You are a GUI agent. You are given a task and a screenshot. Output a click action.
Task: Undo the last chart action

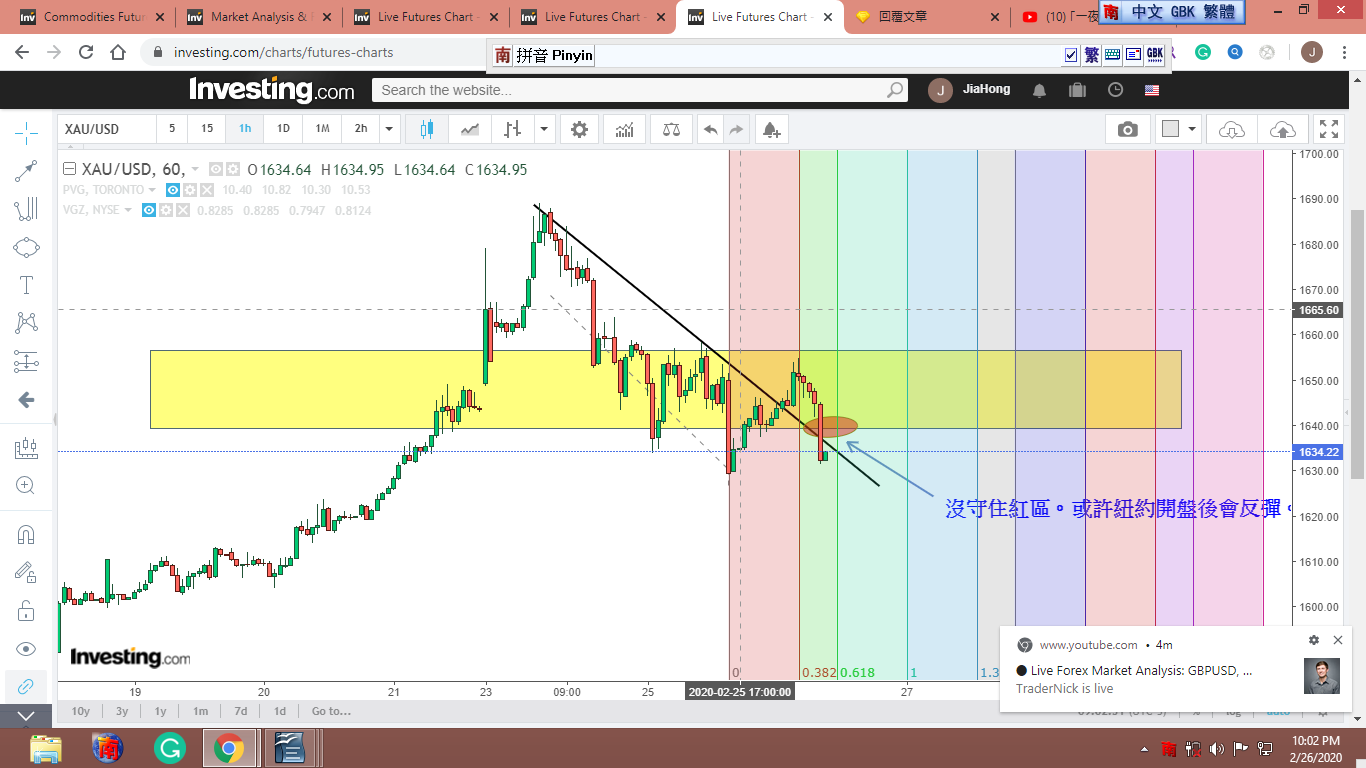point(710,129)
